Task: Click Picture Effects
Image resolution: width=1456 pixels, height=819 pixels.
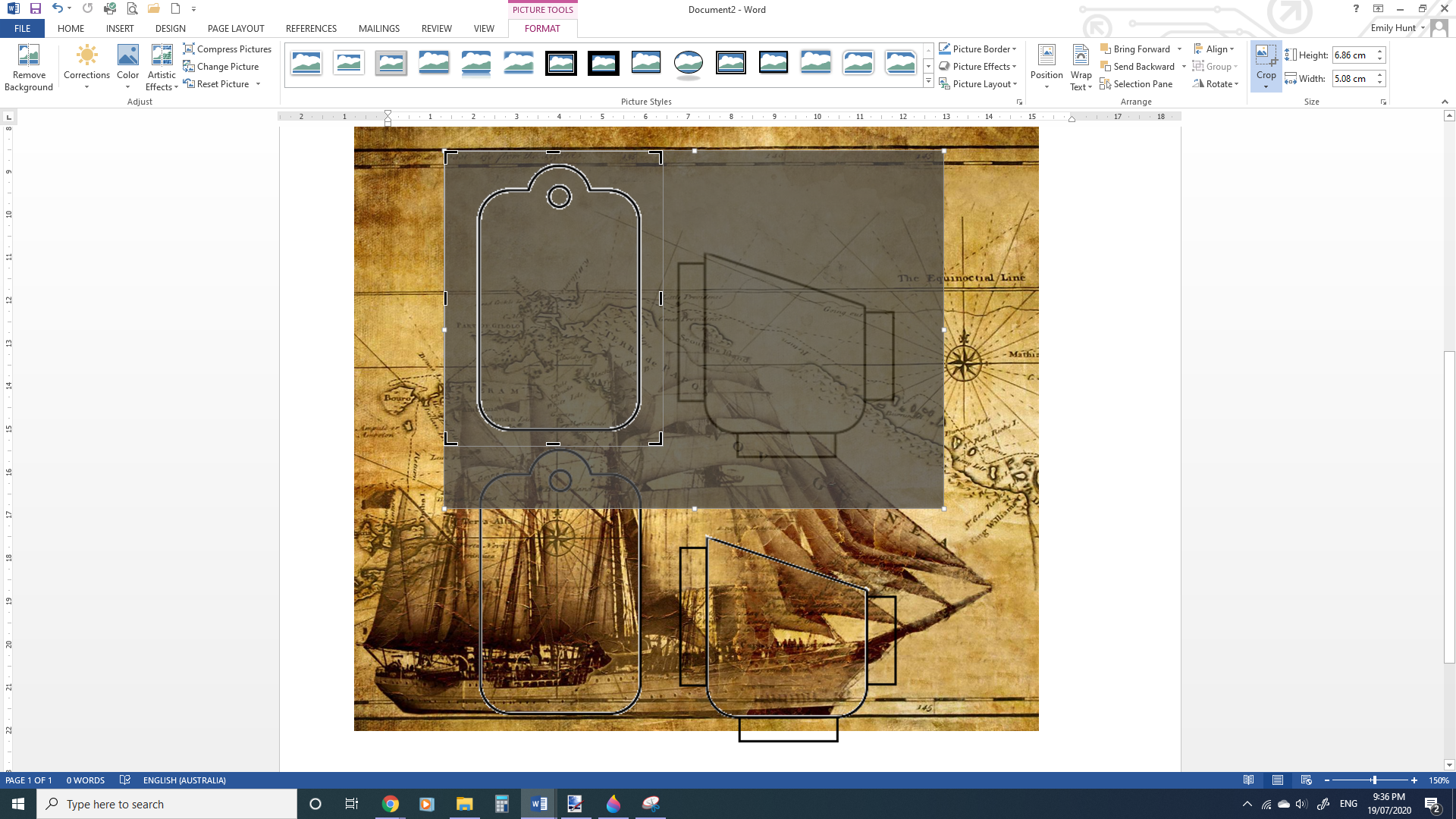Action: [978, 66]
